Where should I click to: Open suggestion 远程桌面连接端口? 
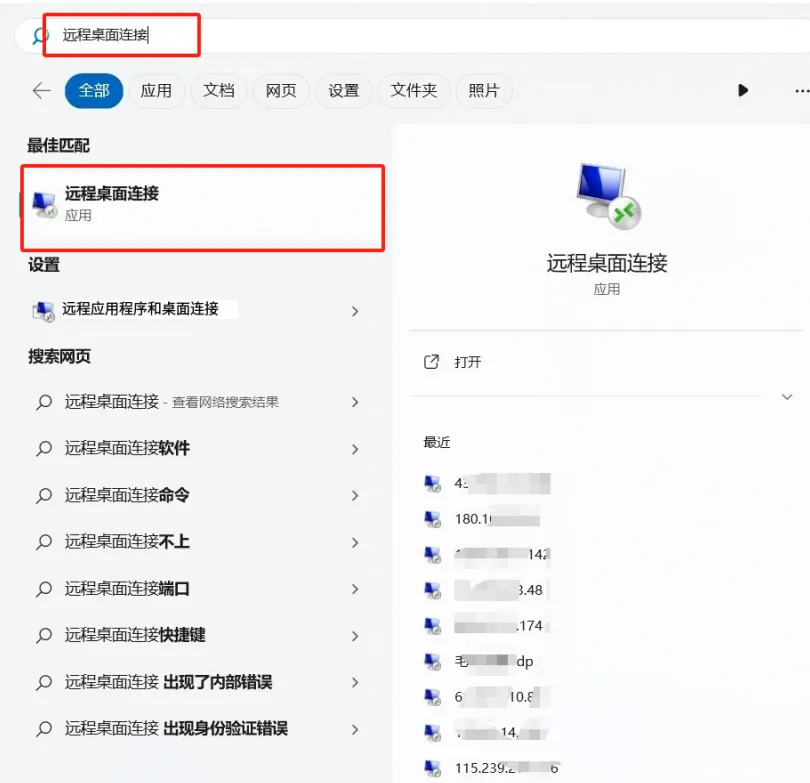coord(196,588)
